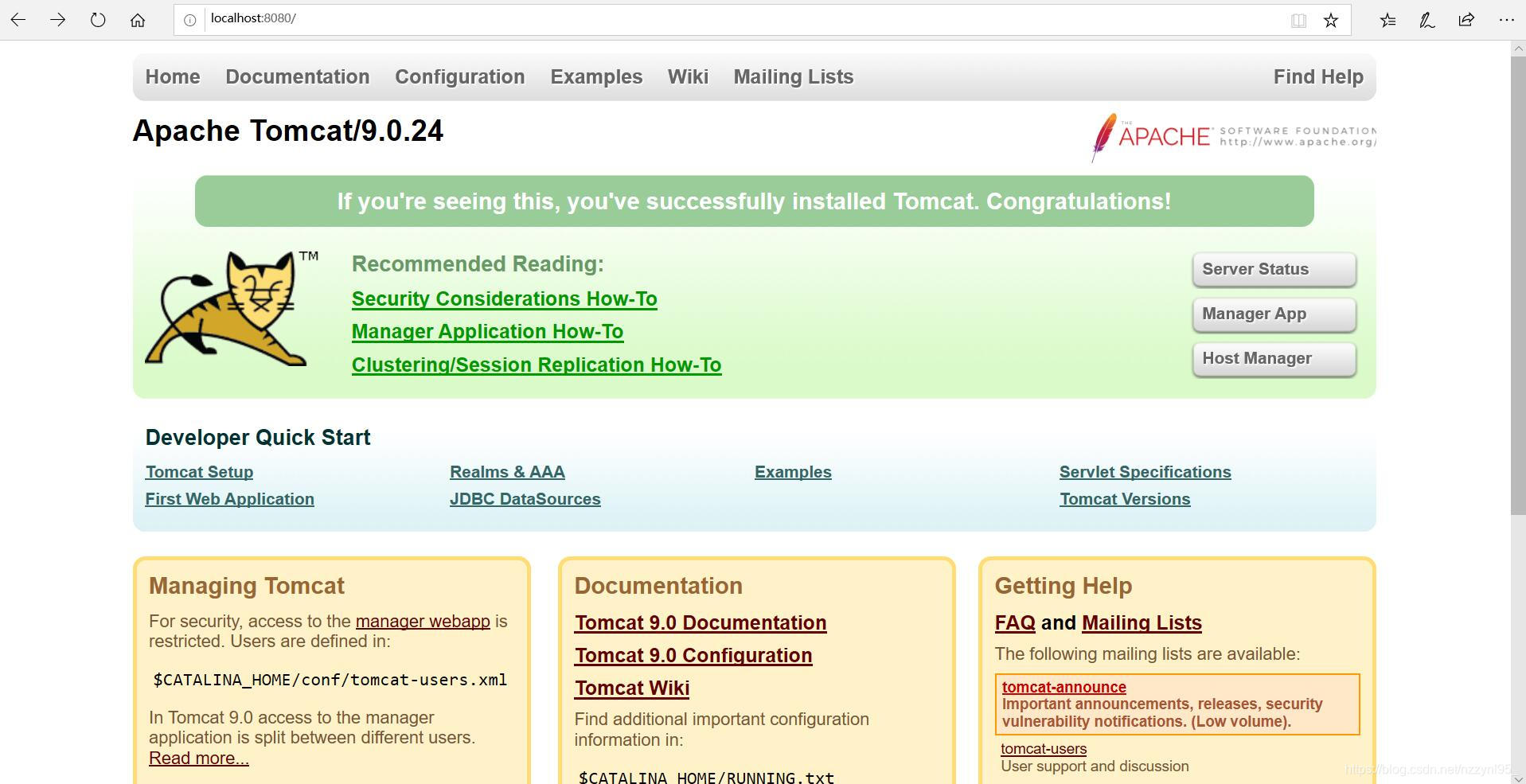Show site information icon in address bar

pyautogui.click(x=189, y=20)
